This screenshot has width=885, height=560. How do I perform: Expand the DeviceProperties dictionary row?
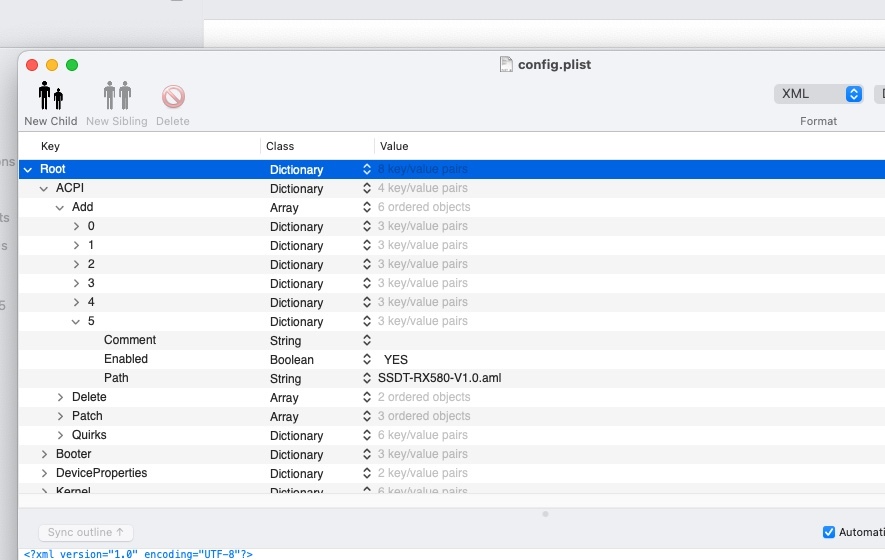pyautogui.click(x=45, y=473)
